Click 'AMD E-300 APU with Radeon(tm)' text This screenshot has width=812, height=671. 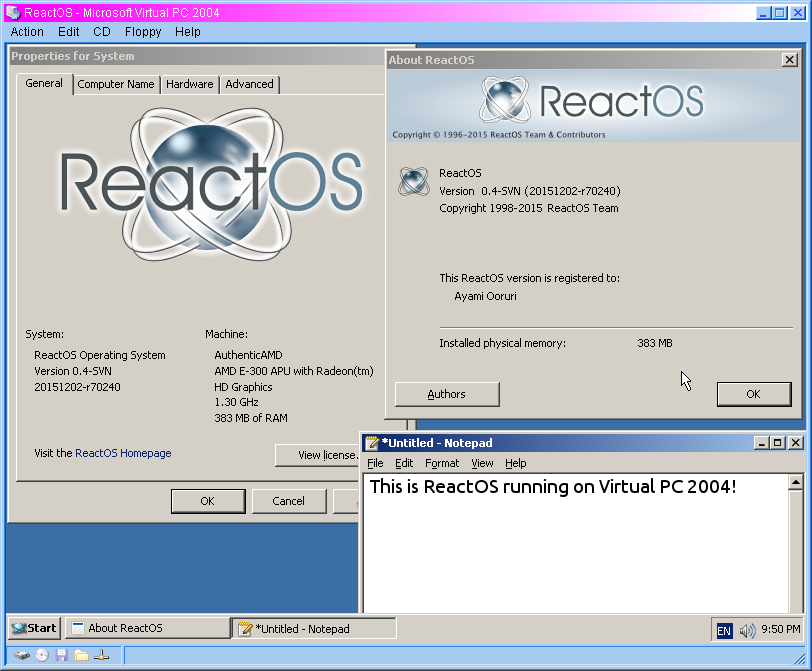click(x=294, y=371)
